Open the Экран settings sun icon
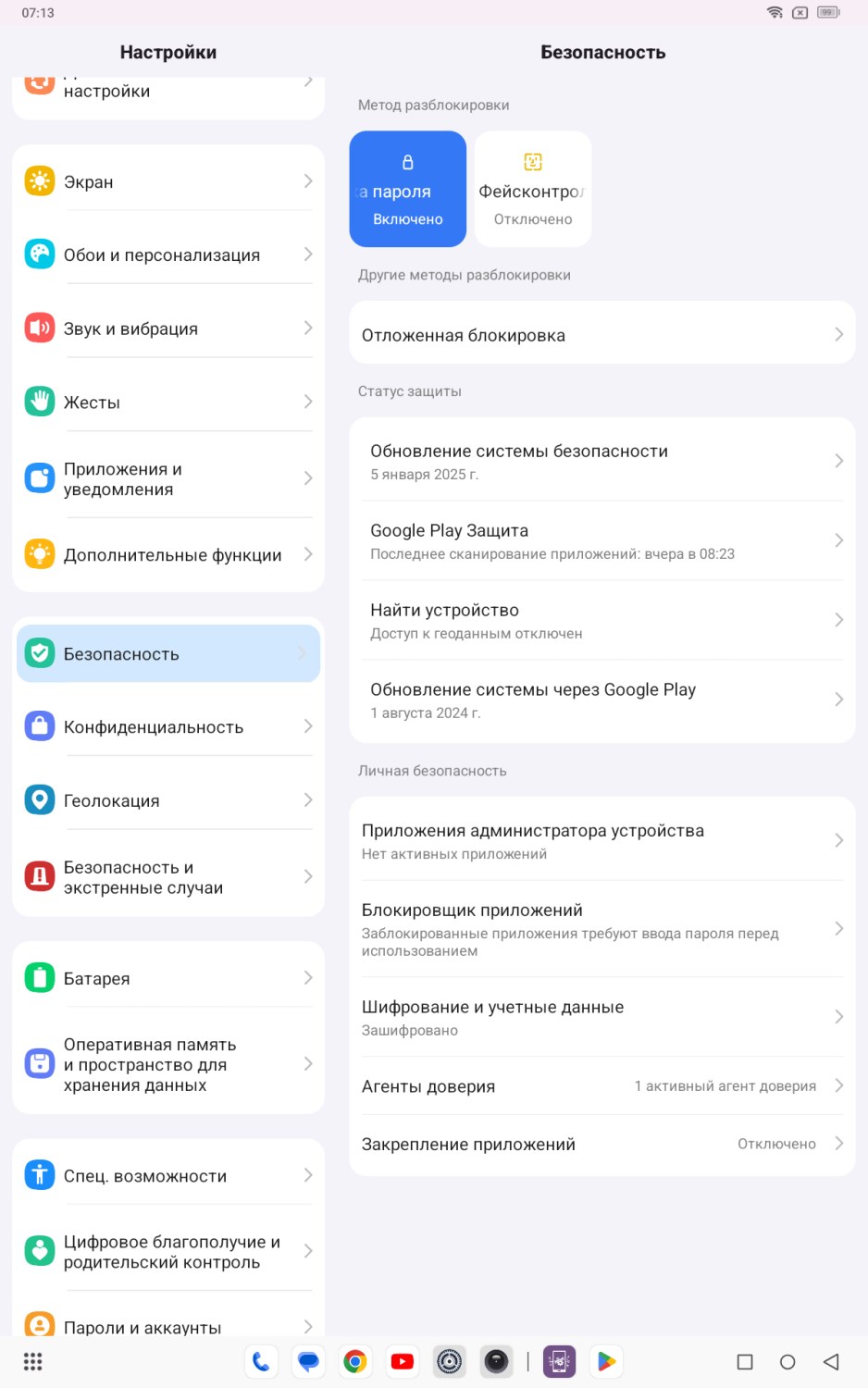868x1388 pixels. (39, 181)
